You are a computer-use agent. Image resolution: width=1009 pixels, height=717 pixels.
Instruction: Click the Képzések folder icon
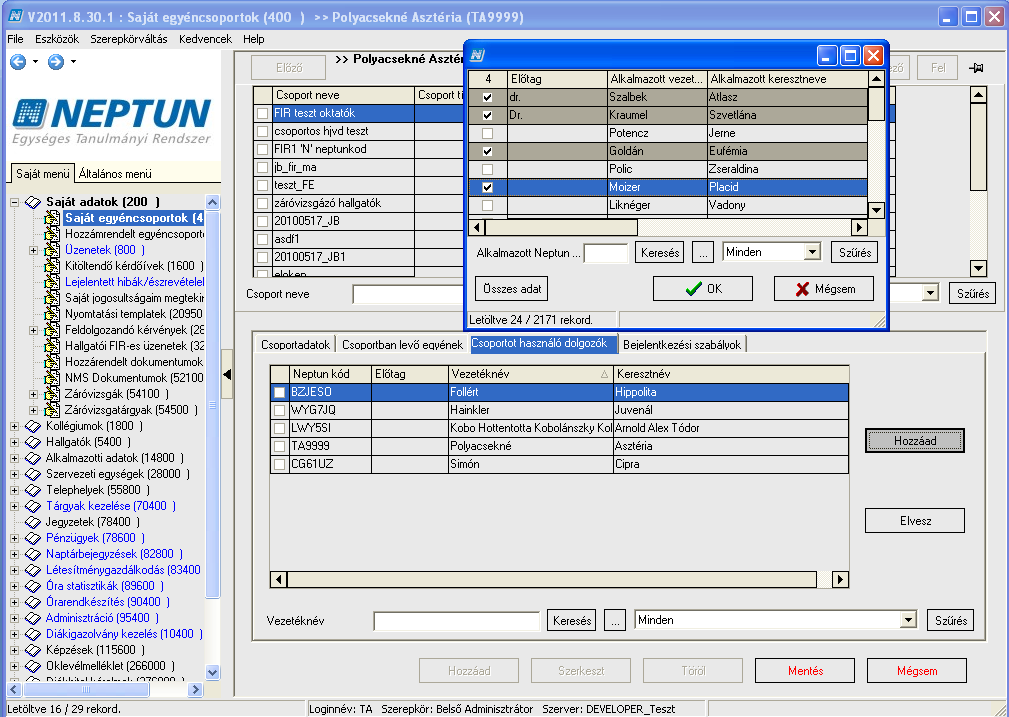pyautogui.click(x=33, y=650)
